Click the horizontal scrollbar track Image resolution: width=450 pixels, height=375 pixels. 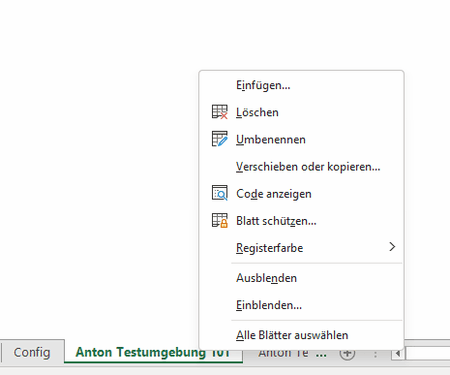(428, 354)
